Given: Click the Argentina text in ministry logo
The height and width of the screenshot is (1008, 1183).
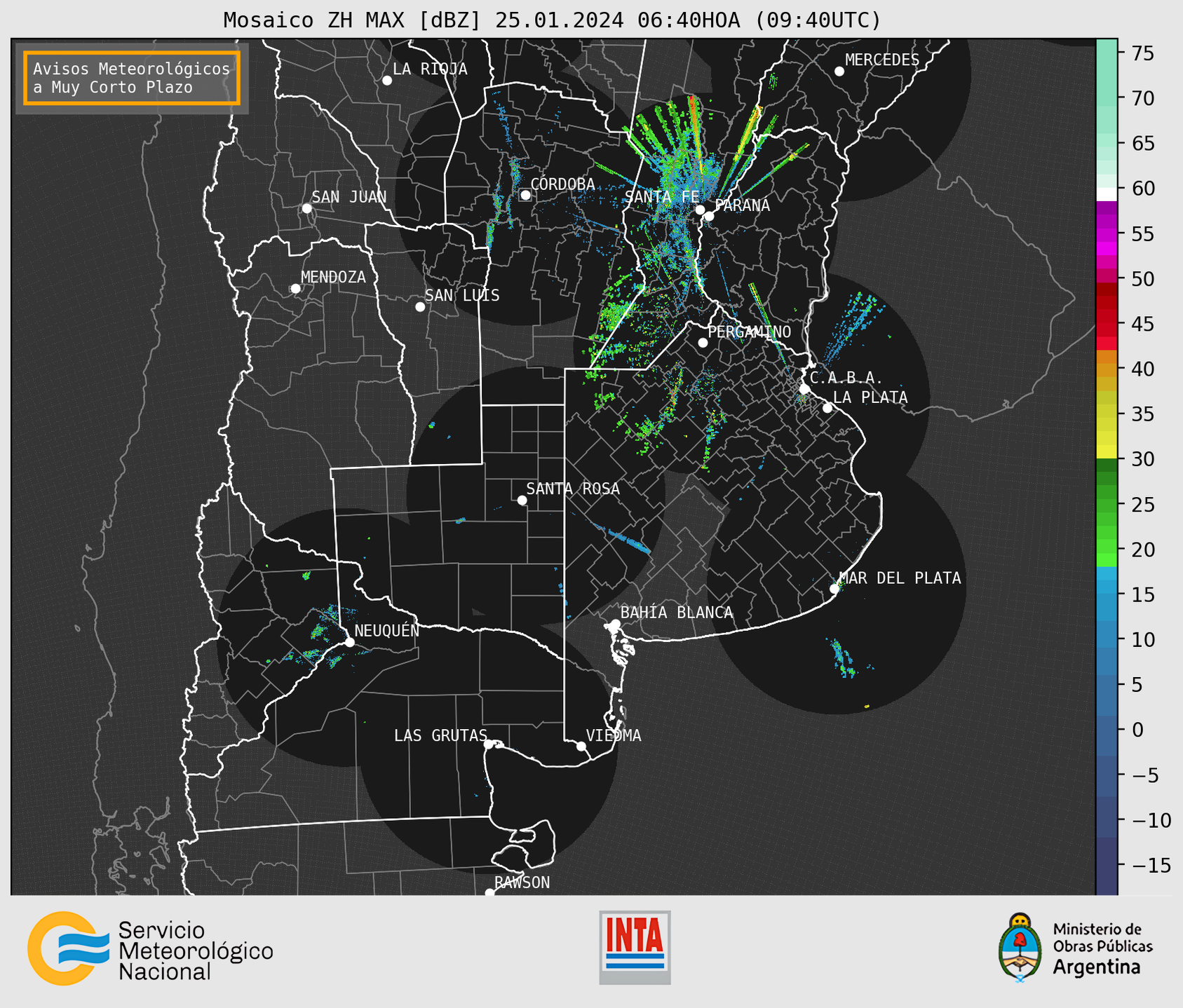Looking at the screenshot, I should [x=1097, y=968].
